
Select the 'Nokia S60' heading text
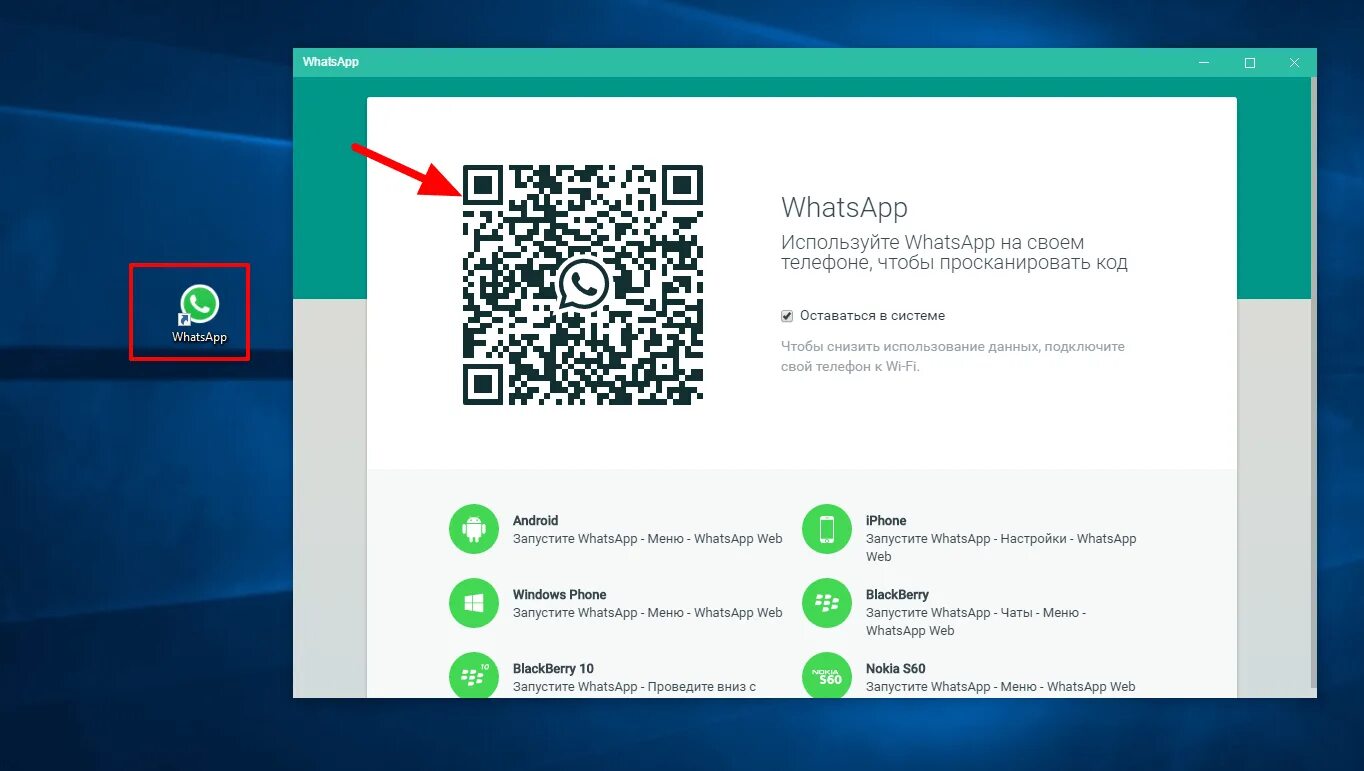[896, 669]
